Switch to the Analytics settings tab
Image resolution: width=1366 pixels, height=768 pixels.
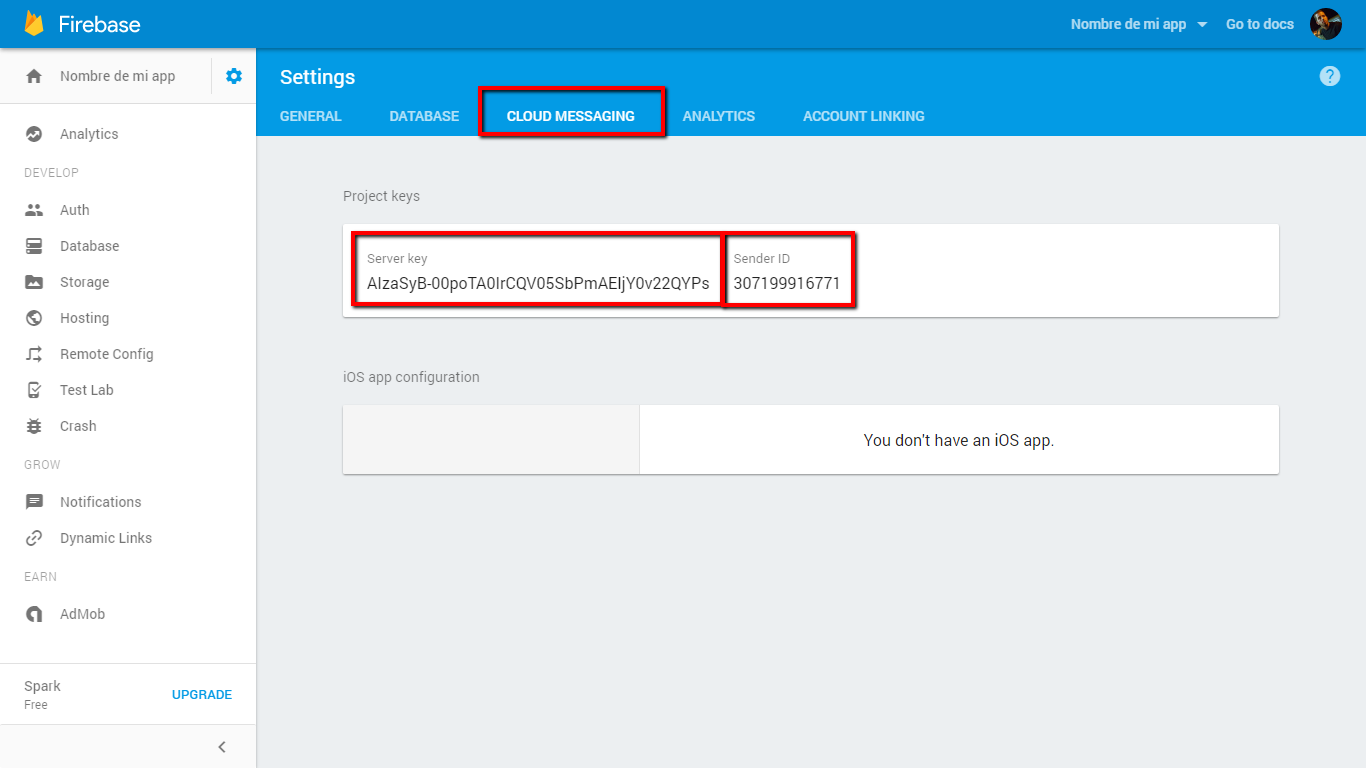tap(718, 116)
